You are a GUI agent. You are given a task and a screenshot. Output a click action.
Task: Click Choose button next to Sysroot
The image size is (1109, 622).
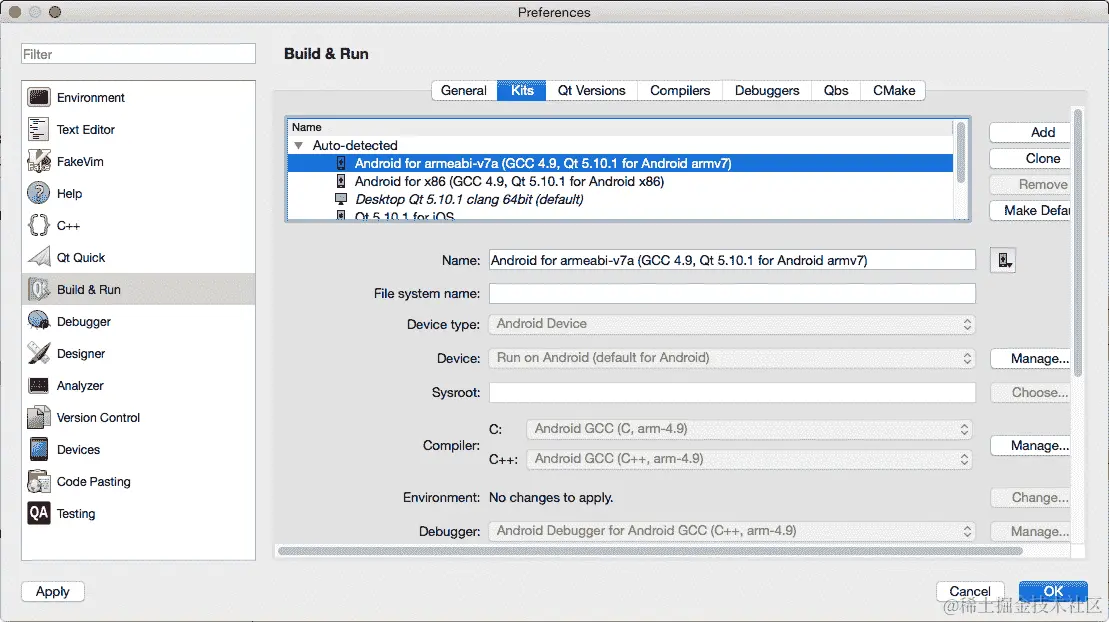1030,393
